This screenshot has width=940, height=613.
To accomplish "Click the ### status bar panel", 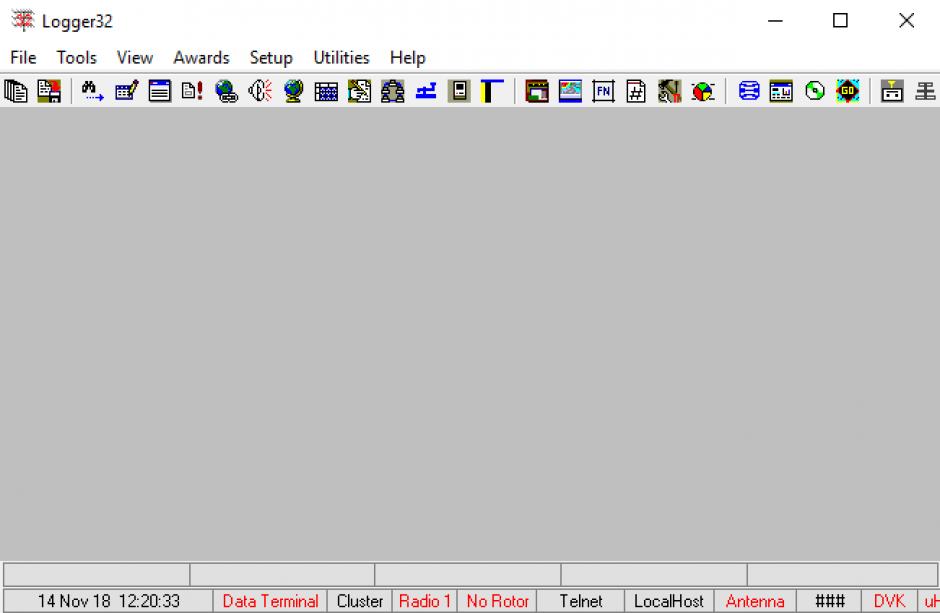I will [830, 601].
